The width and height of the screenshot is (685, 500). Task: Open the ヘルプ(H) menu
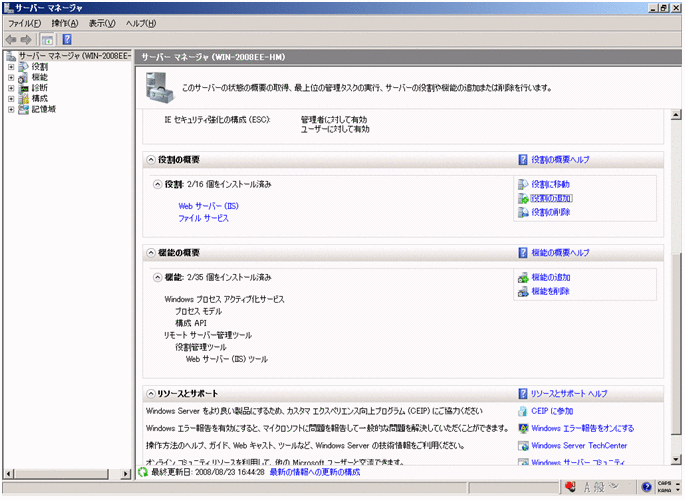[141, 24]
